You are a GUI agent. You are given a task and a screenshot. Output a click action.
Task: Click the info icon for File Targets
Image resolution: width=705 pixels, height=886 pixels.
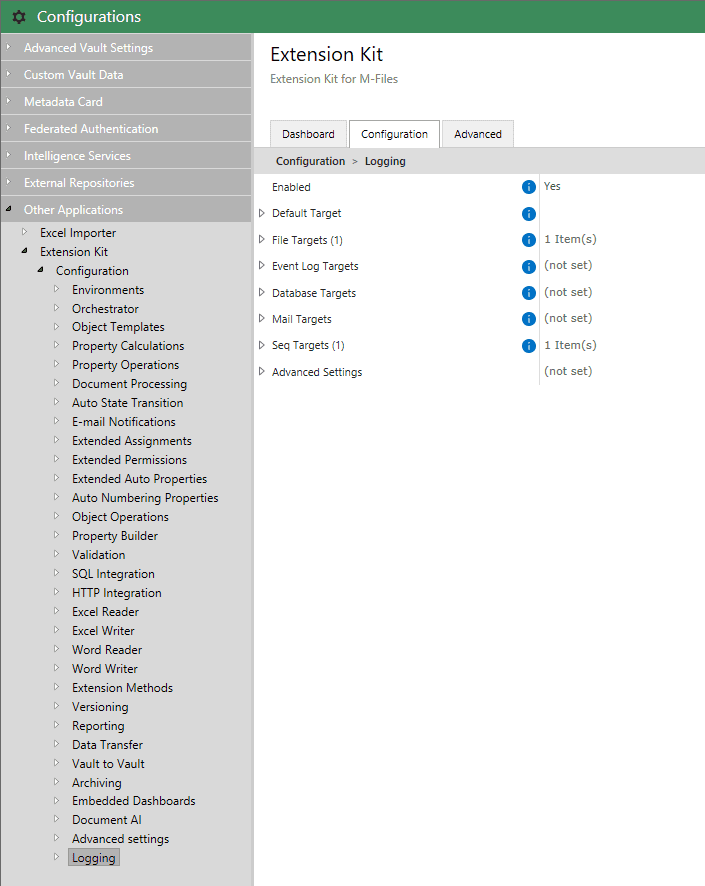coord(529,240)
